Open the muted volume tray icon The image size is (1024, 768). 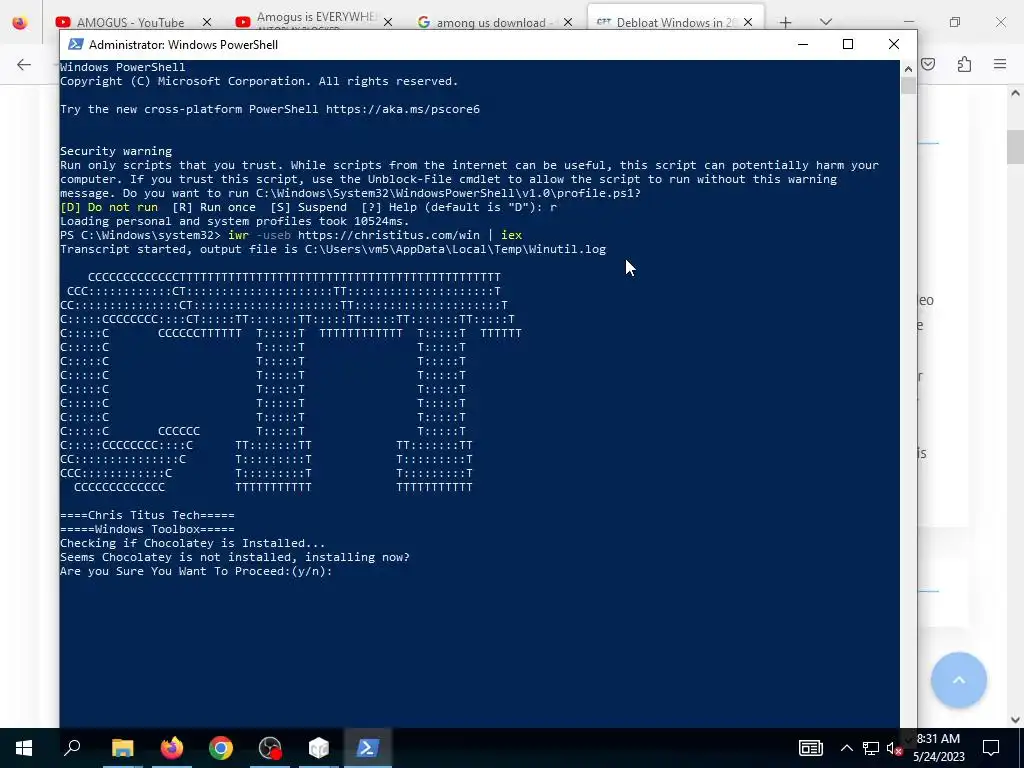pos(895,748)
